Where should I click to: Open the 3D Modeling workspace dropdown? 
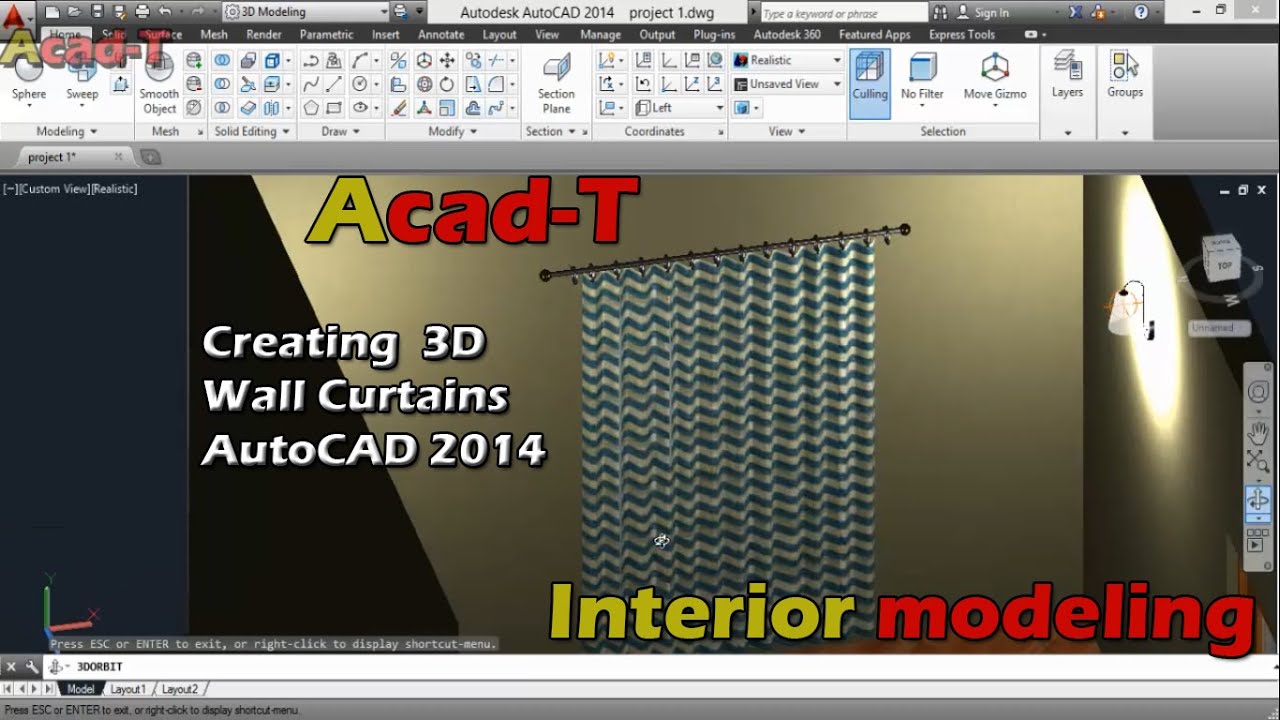point(305,12)
